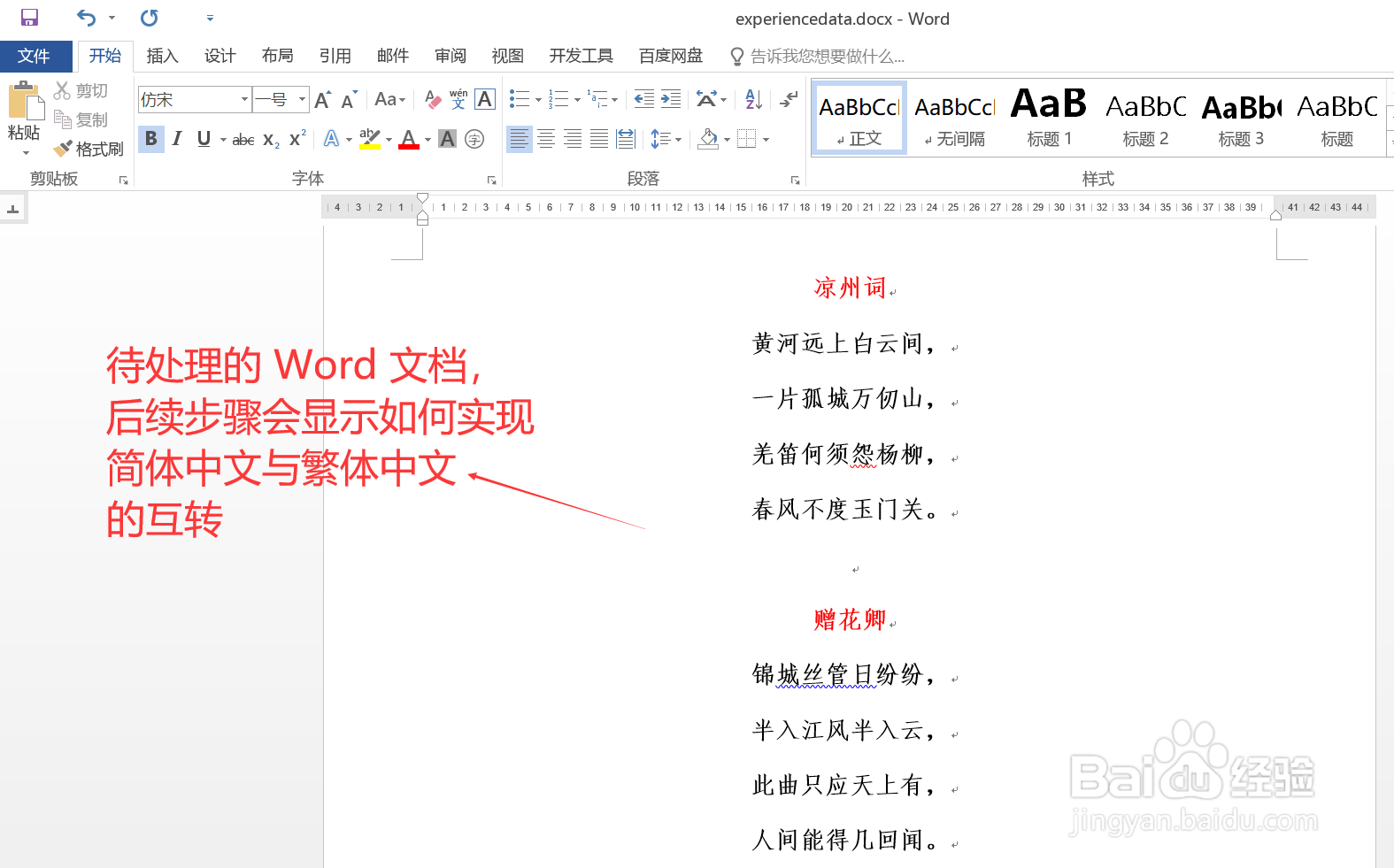Toggle superscript formatting
The image size is (1394, 868).
coord(298,139)
